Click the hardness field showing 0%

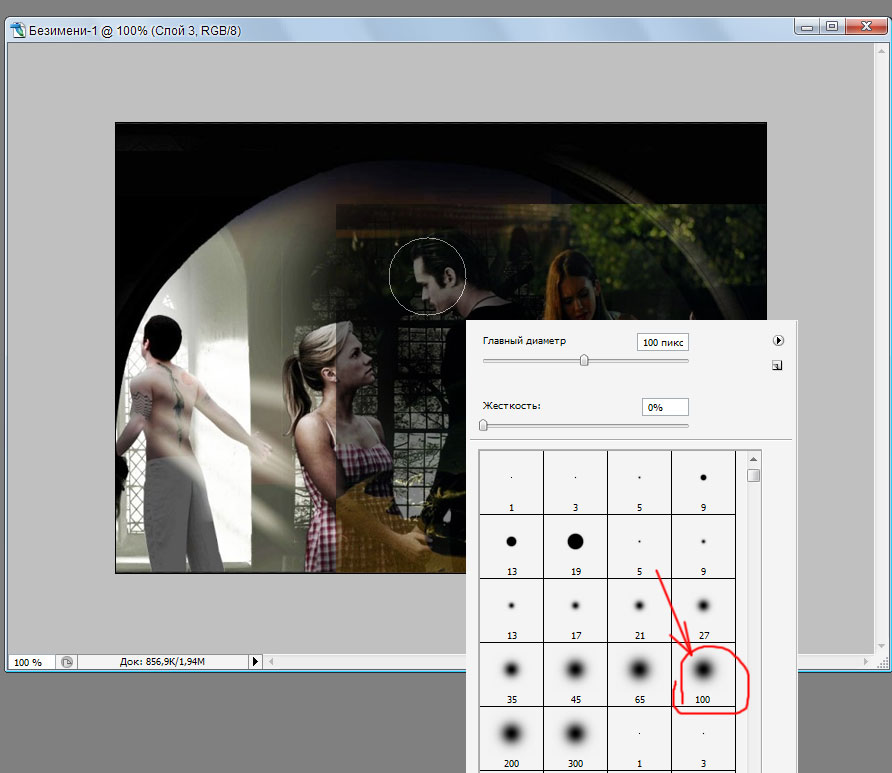(664, 407)
